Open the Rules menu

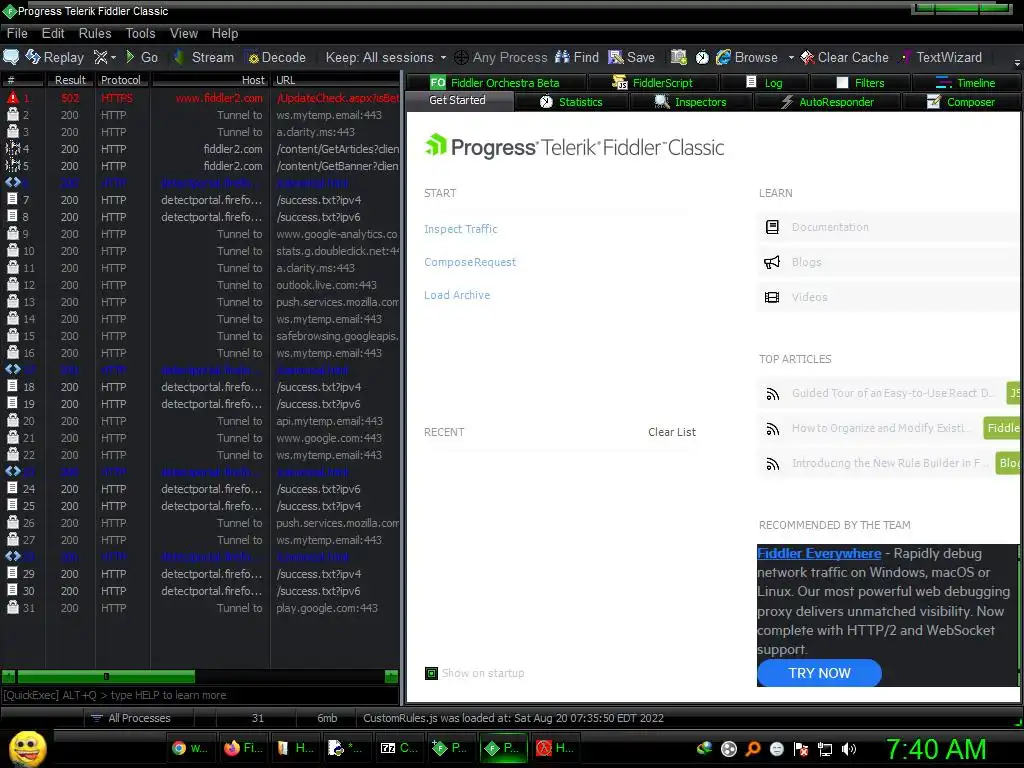(x=95, y=33)
